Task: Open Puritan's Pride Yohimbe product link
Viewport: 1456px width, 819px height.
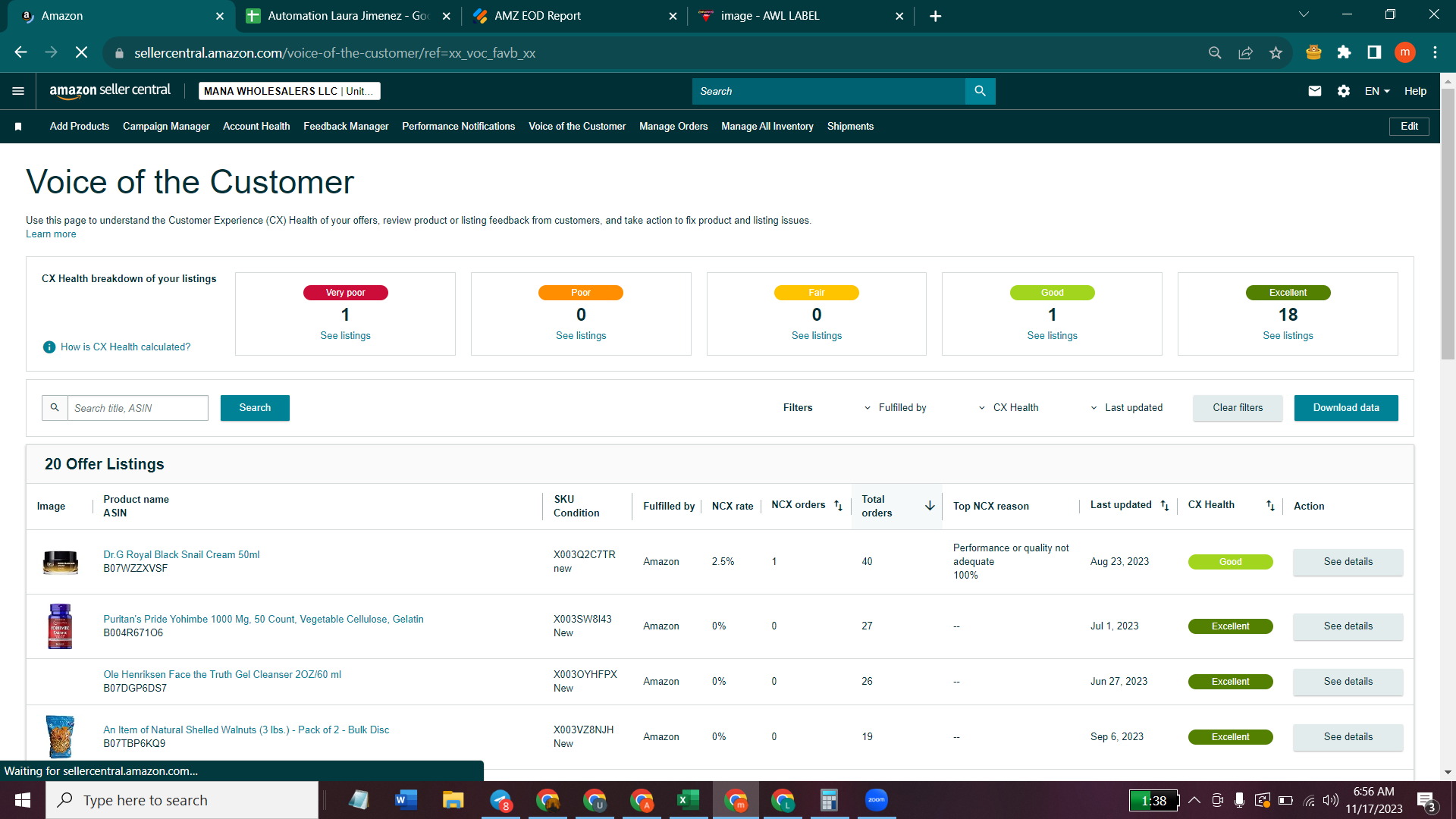Action: click(x=263, y=620)
